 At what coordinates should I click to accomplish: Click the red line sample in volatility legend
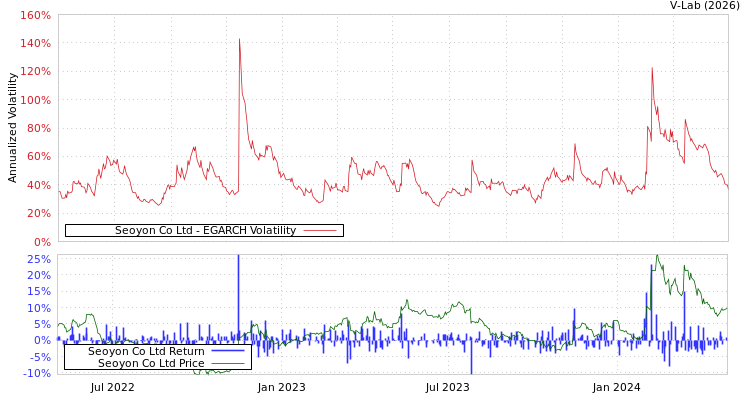[x=319, y=230]
